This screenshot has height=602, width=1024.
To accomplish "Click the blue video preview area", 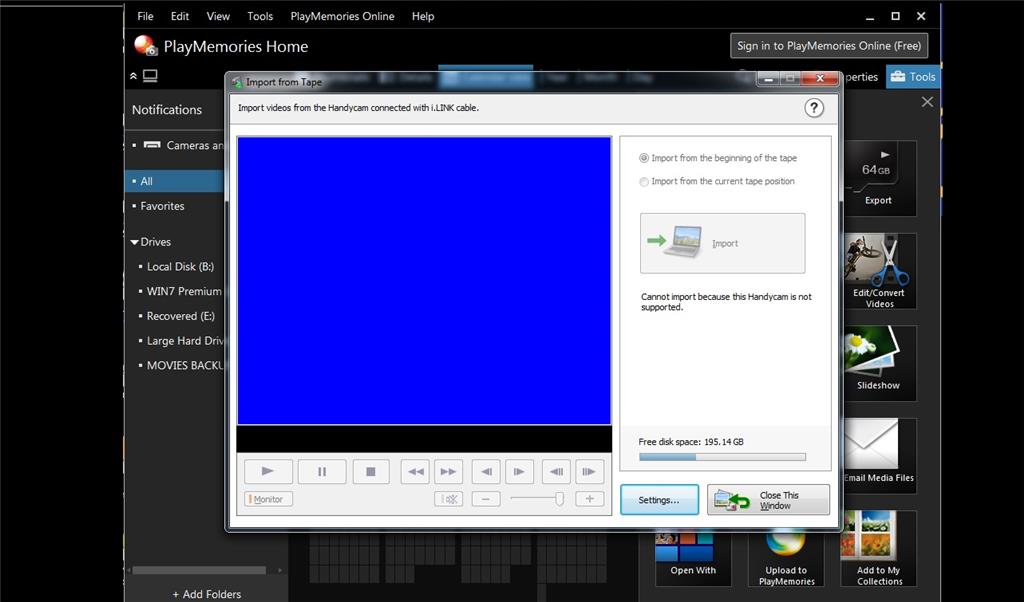I will [x=424, y=281].
